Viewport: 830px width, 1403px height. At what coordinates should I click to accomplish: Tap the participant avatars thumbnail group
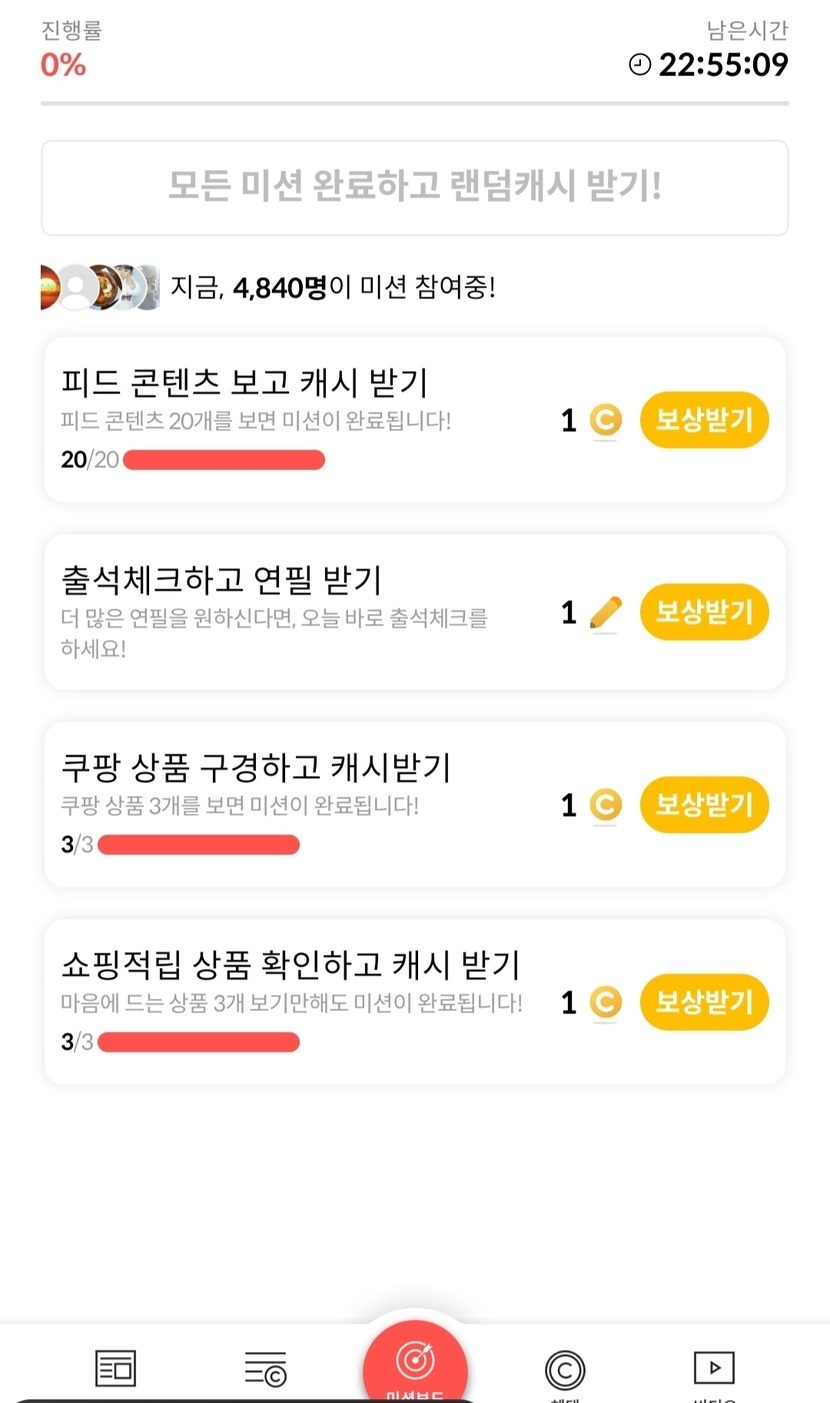tap(100, 288)
